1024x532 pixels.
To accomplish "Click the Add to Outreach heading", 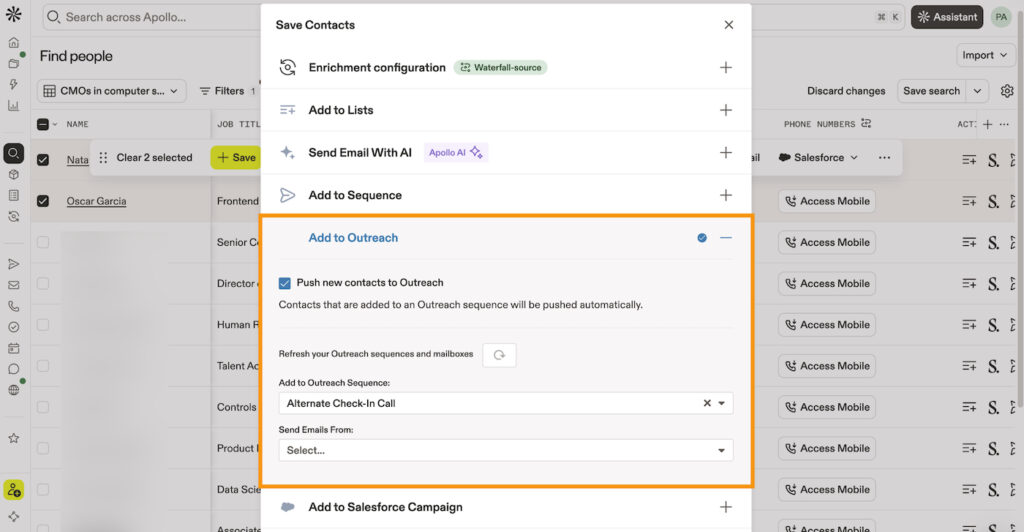I will (x=353, y=238).
